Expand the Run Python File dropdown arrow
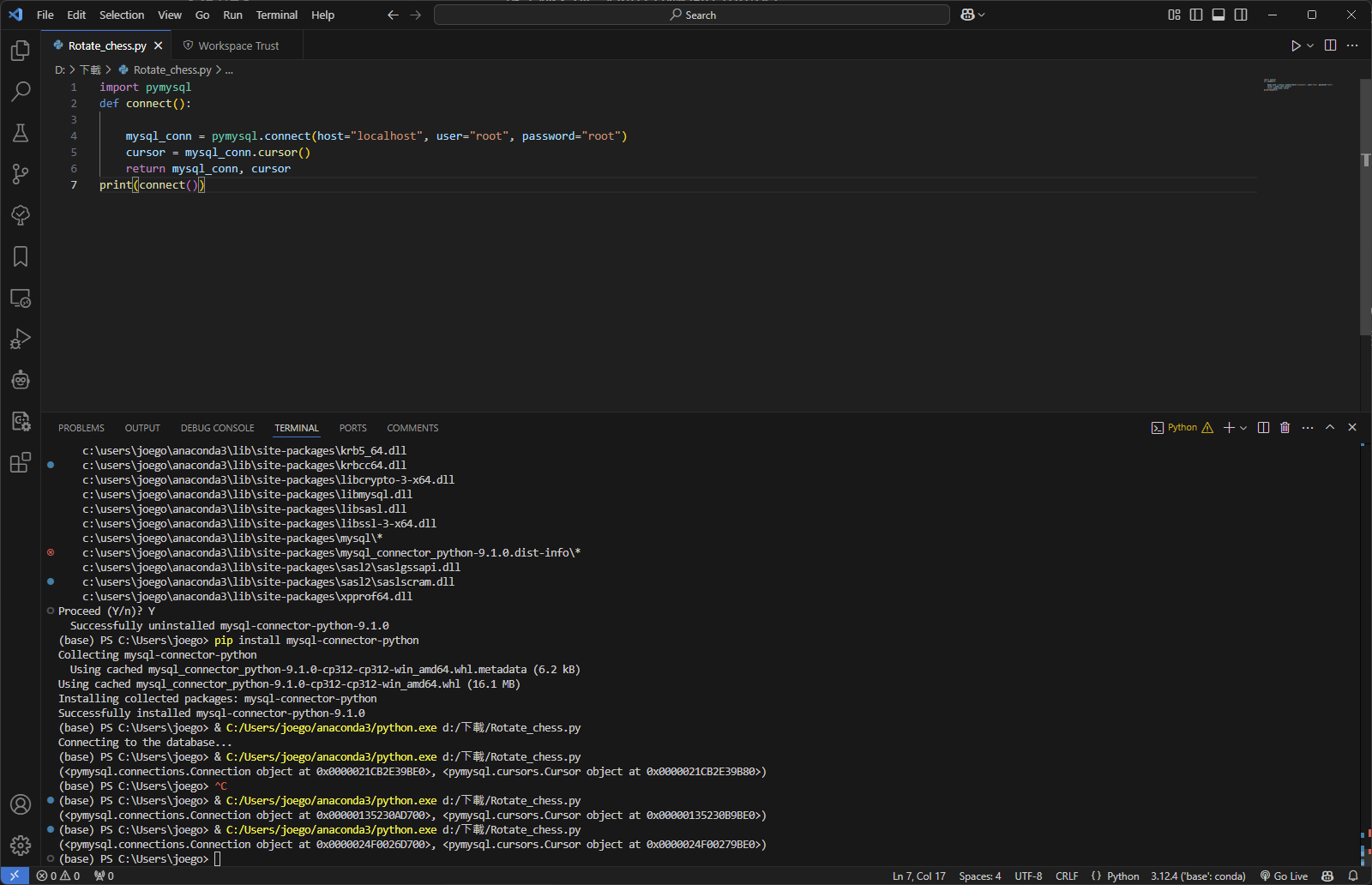Screen dimensions: 1372x885 click(x=1310, y=45)
